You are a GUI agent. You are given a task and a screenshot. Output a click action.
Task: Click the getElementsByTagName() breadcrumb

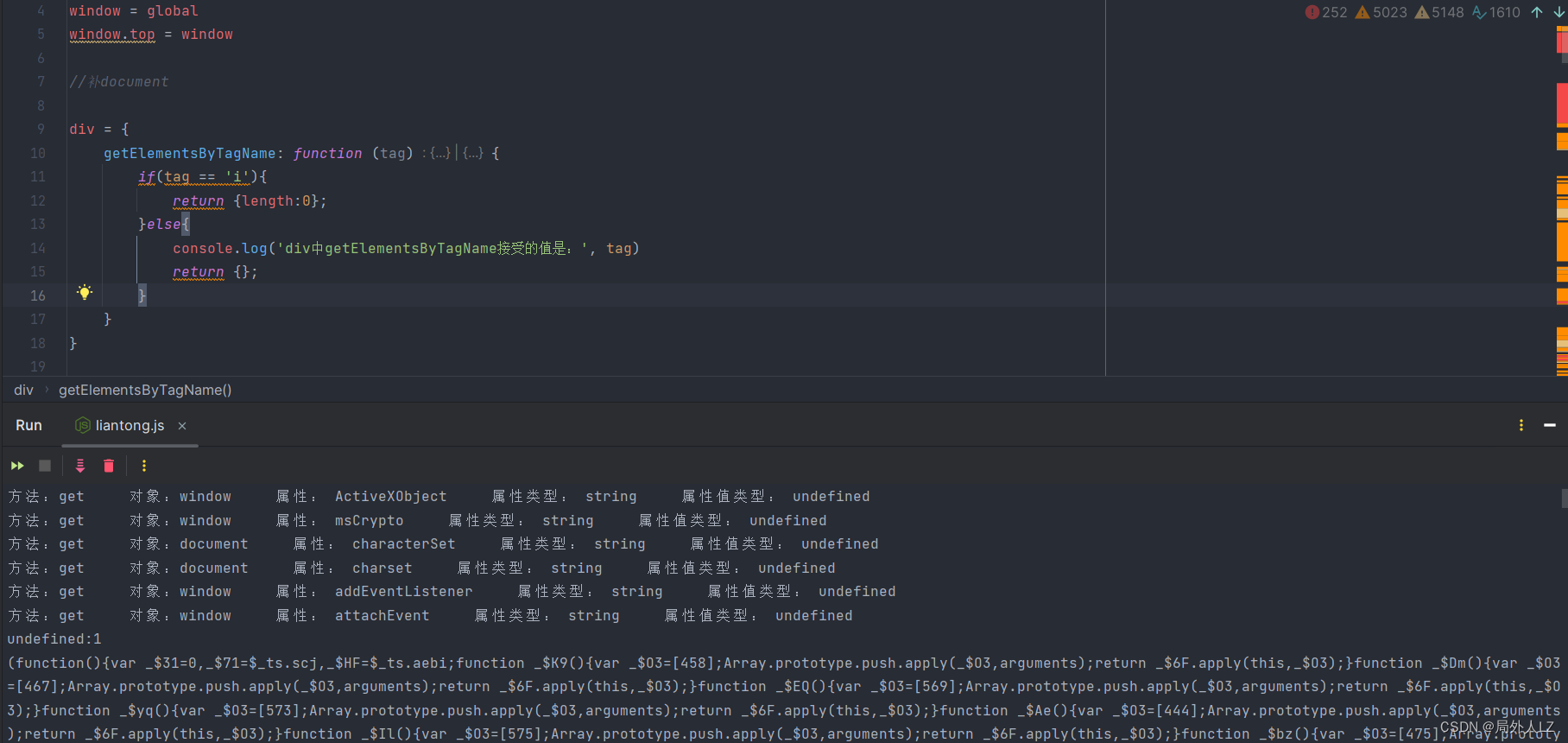(x=145, y=390)
